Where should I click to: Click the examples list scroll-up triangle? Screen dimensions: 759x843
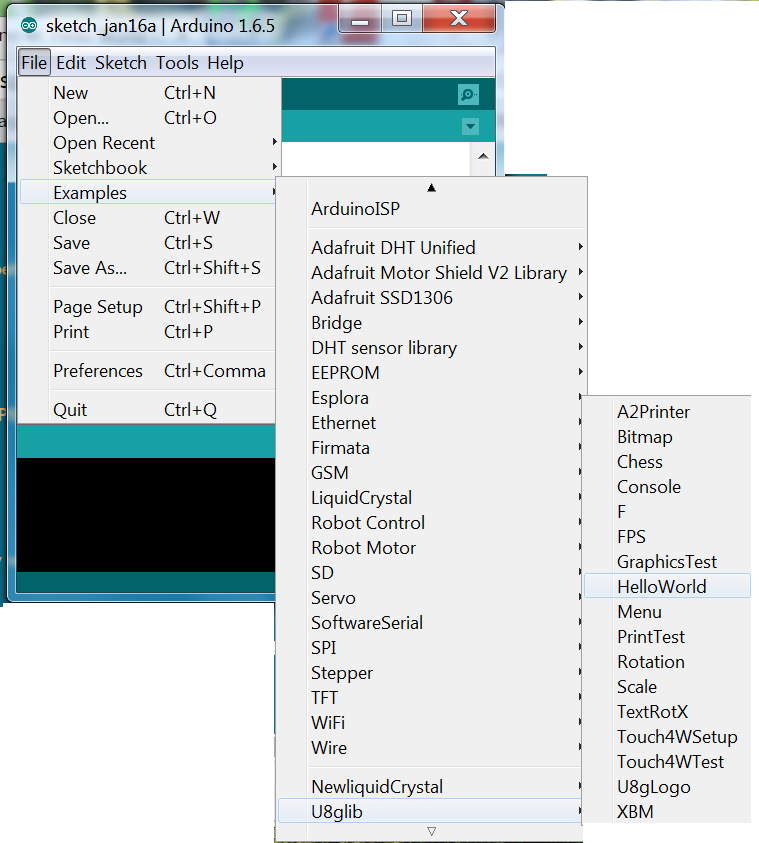click(431, 188)
